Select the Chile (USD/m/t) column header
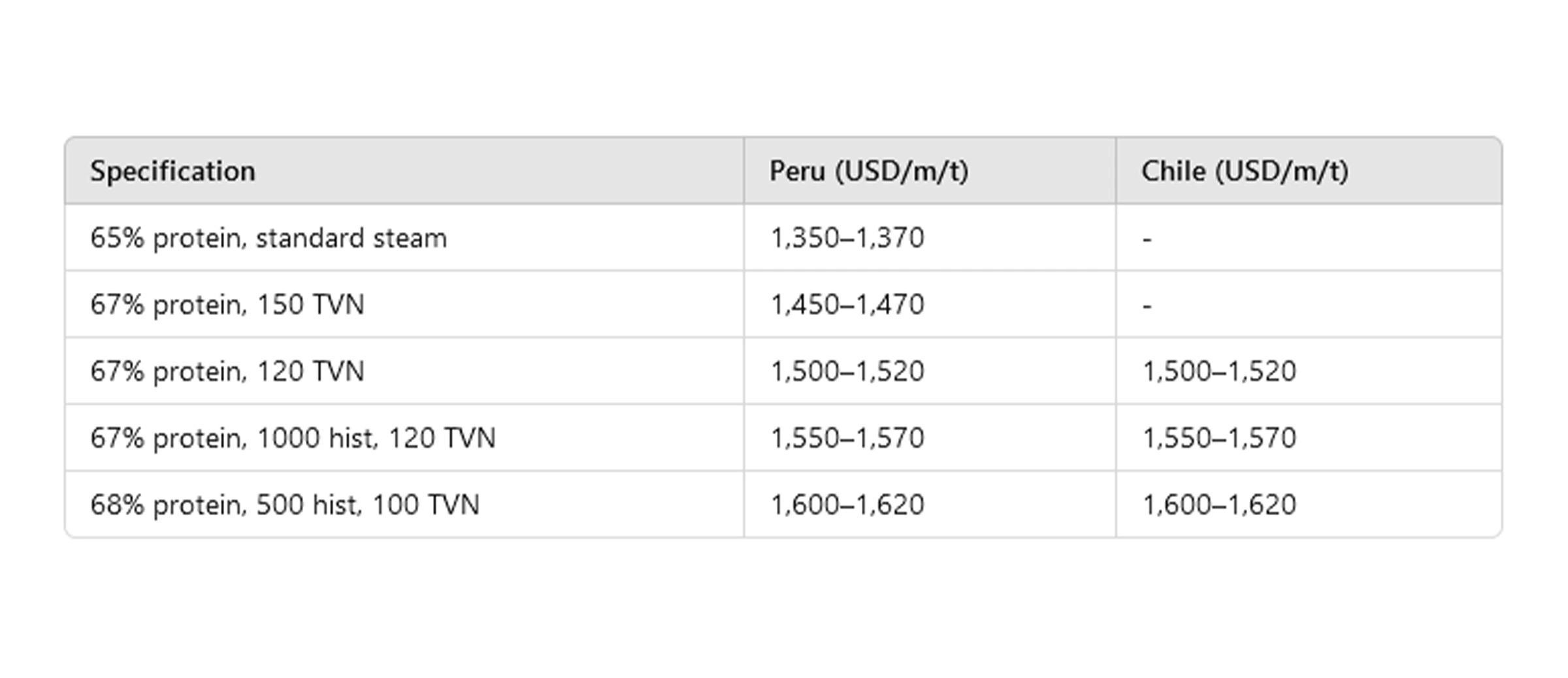 [1245, 171]
